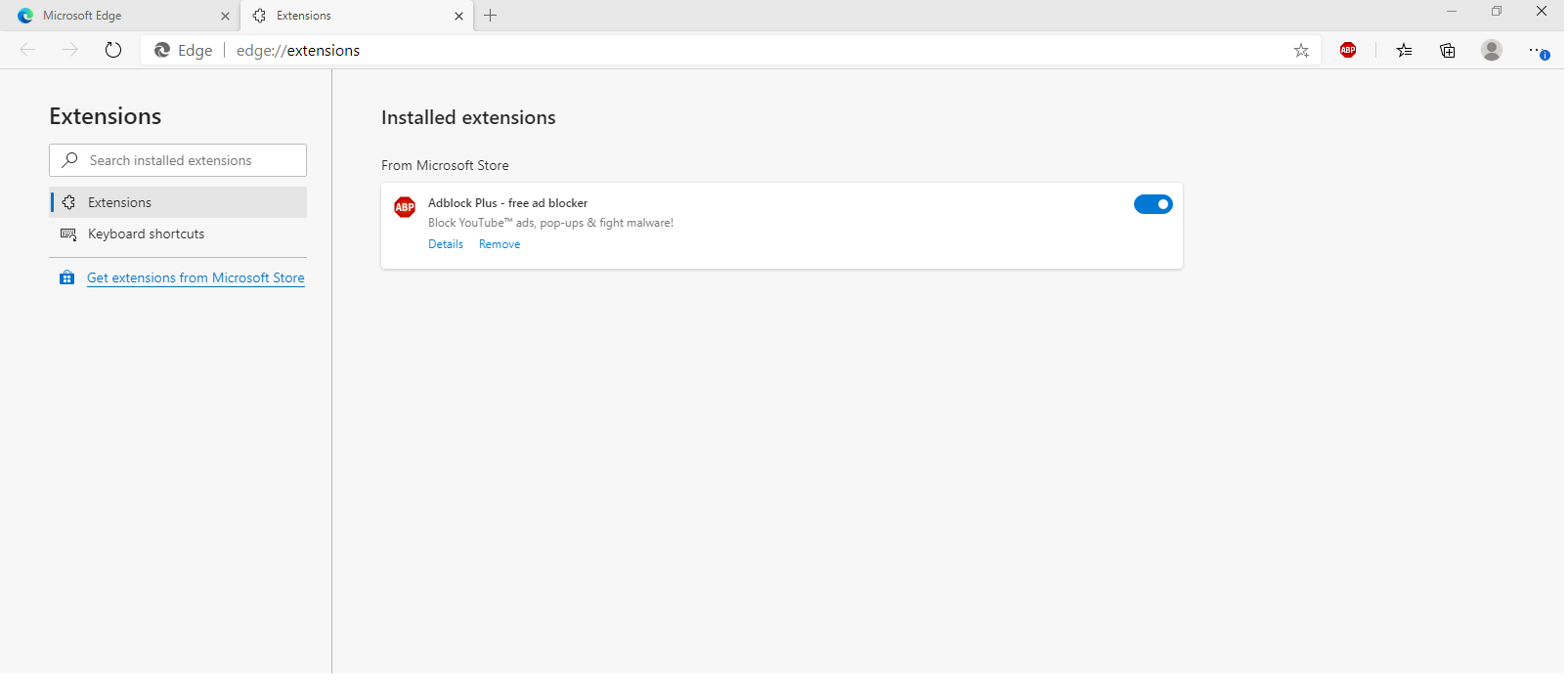Open Keyboard shortcuts in sidebar
The height and width of the screenshot is (680, 1568).
(147, 234)
